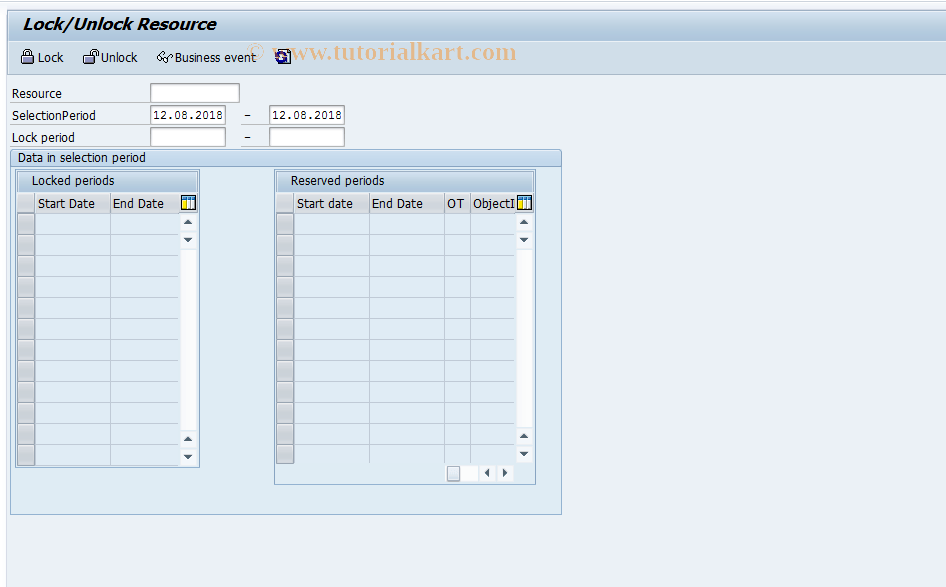Click the Lock toolbar button
Viewport: 946px width, 587px height.
point(41,57)
